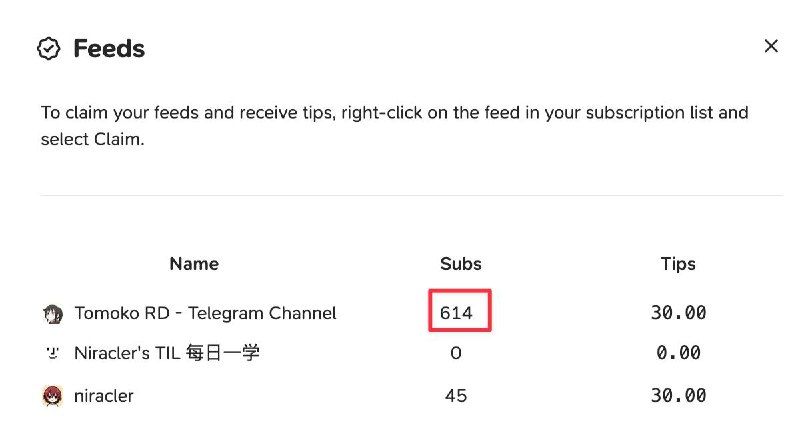Click the Name column header
Viewport: 800px width, 437px height.
click(194, 264)
